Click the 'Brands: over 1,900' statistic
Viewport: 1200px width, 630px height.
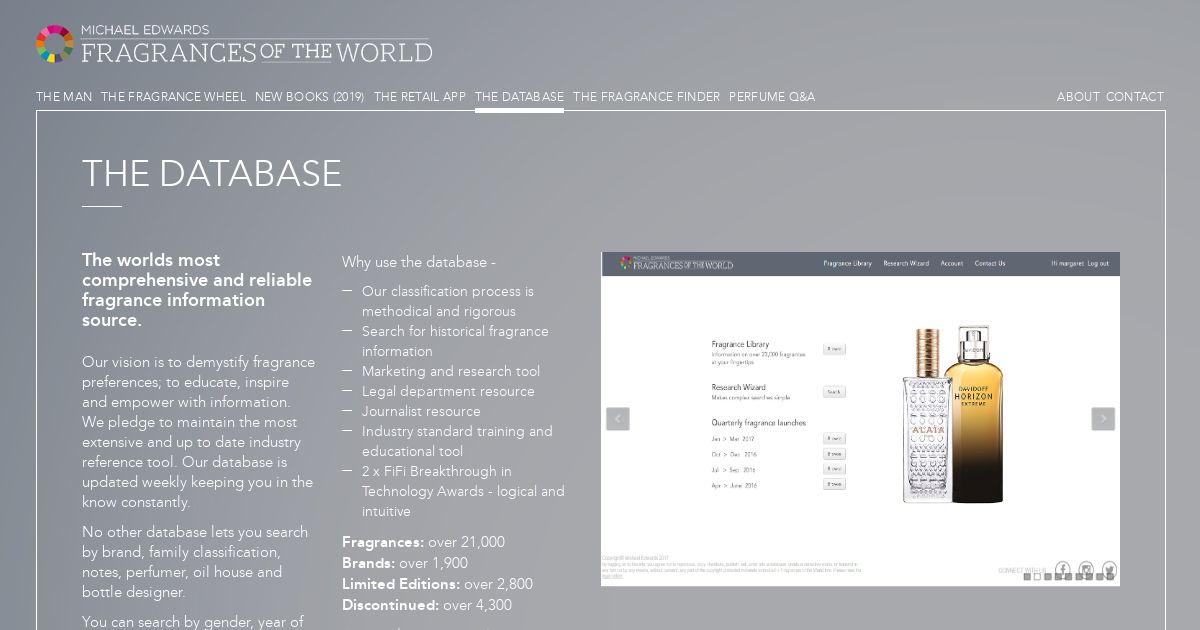(x=405, y=563)
